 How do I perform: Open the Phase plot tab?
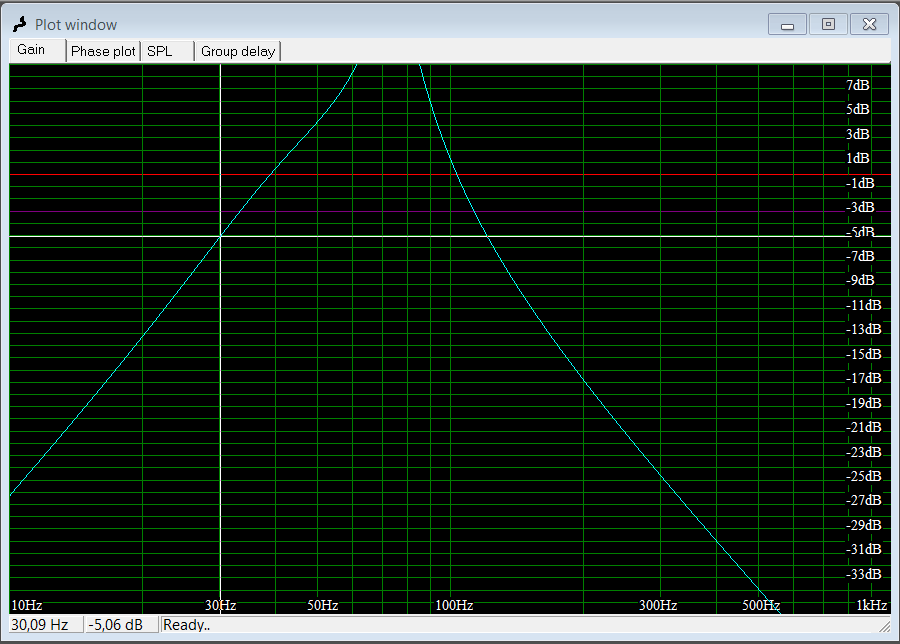point(103,51)
